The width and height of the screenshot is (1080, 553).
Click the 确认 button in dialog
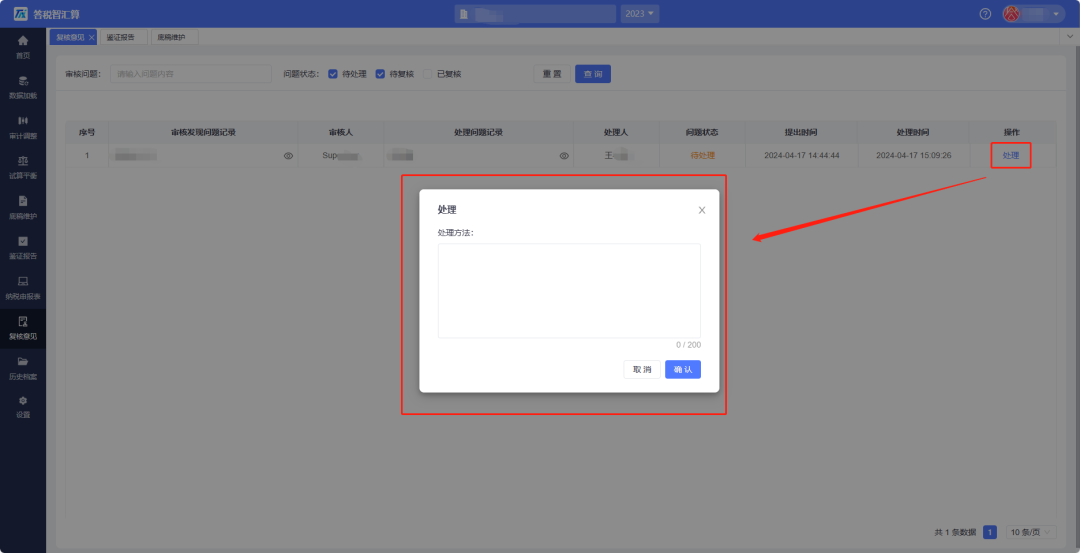tap(683, 369)
